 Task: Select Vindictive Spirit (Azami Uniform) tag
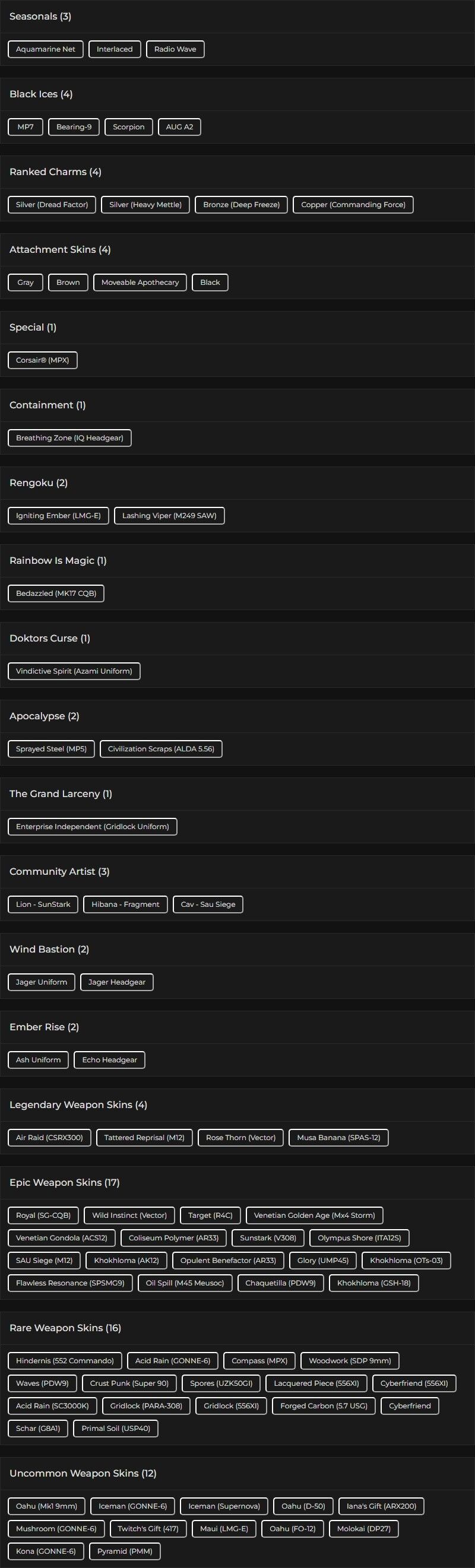pyautogui.click(x=74, y=671)
